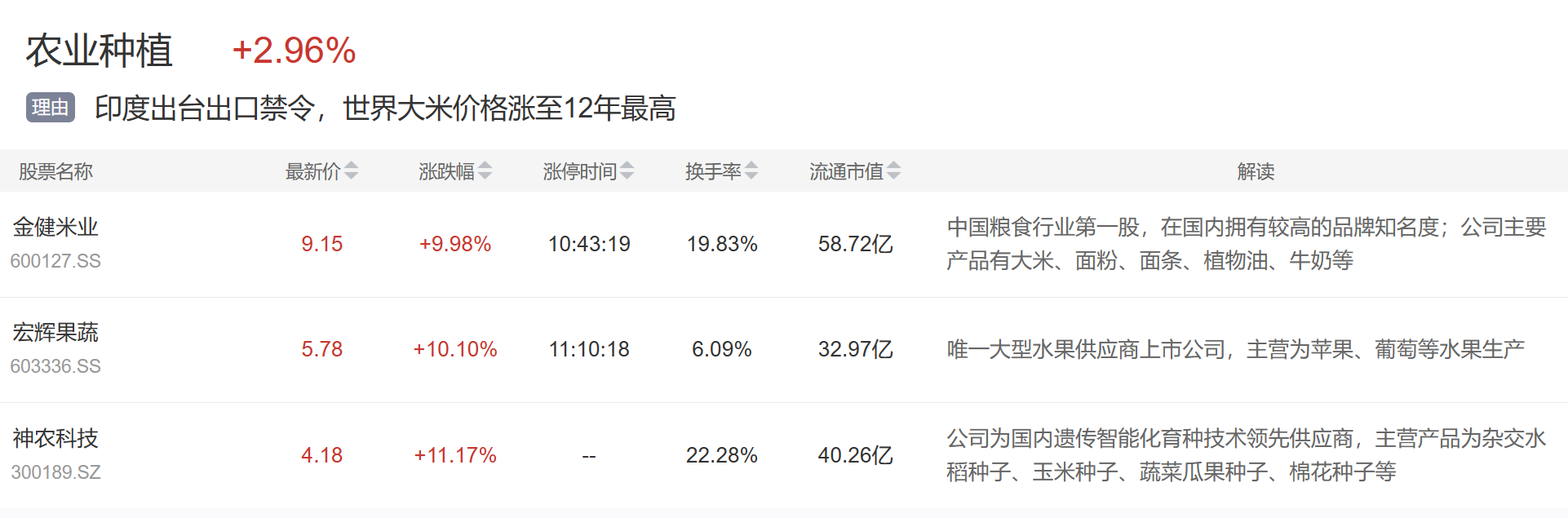Click the India export ban headline text
The width and height of the screenshot is (1568, 518).
[x=385, y=108]
